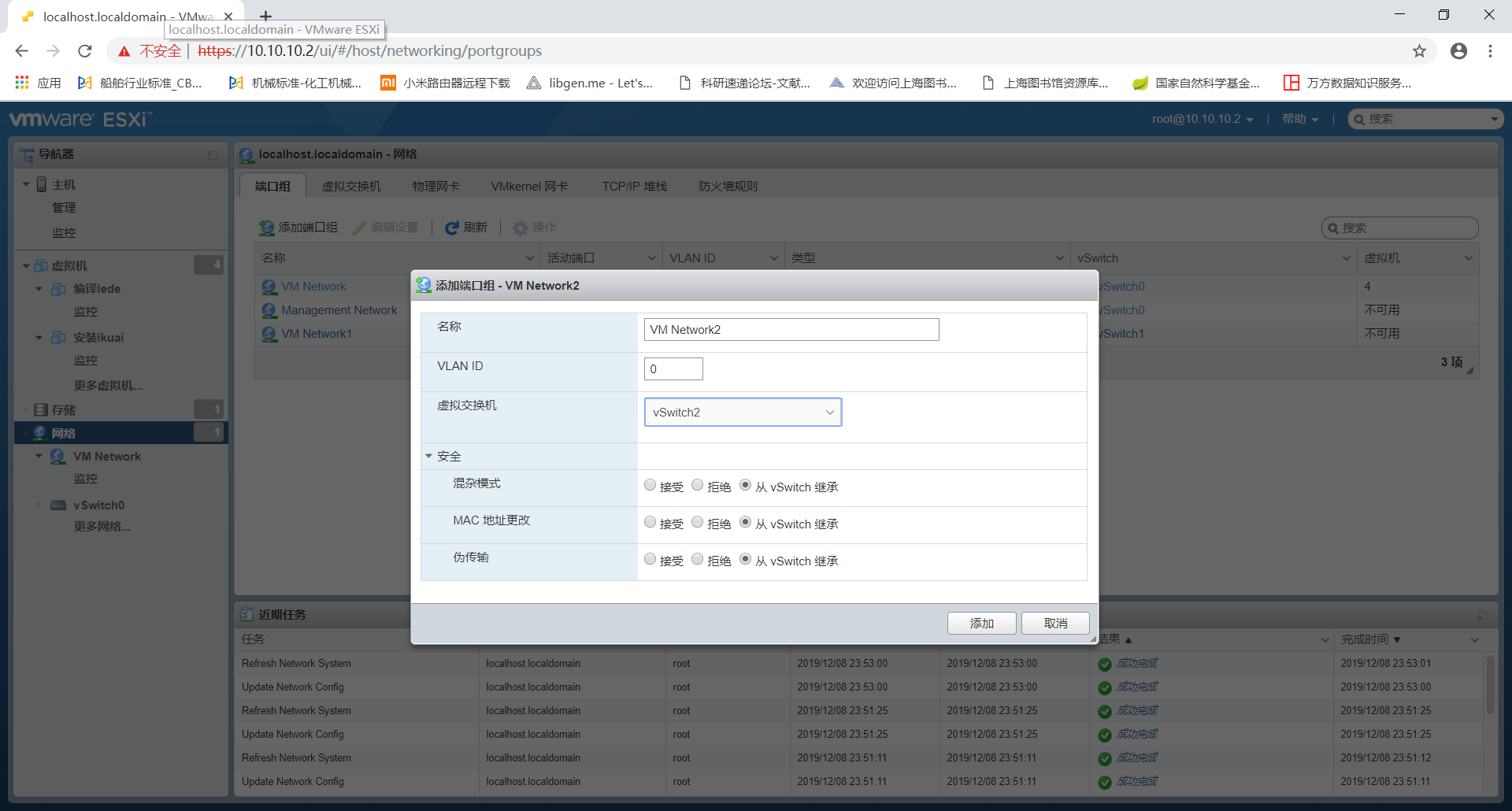
Task: Switch to the 虚拟交换机 tab
Action: 351,187
